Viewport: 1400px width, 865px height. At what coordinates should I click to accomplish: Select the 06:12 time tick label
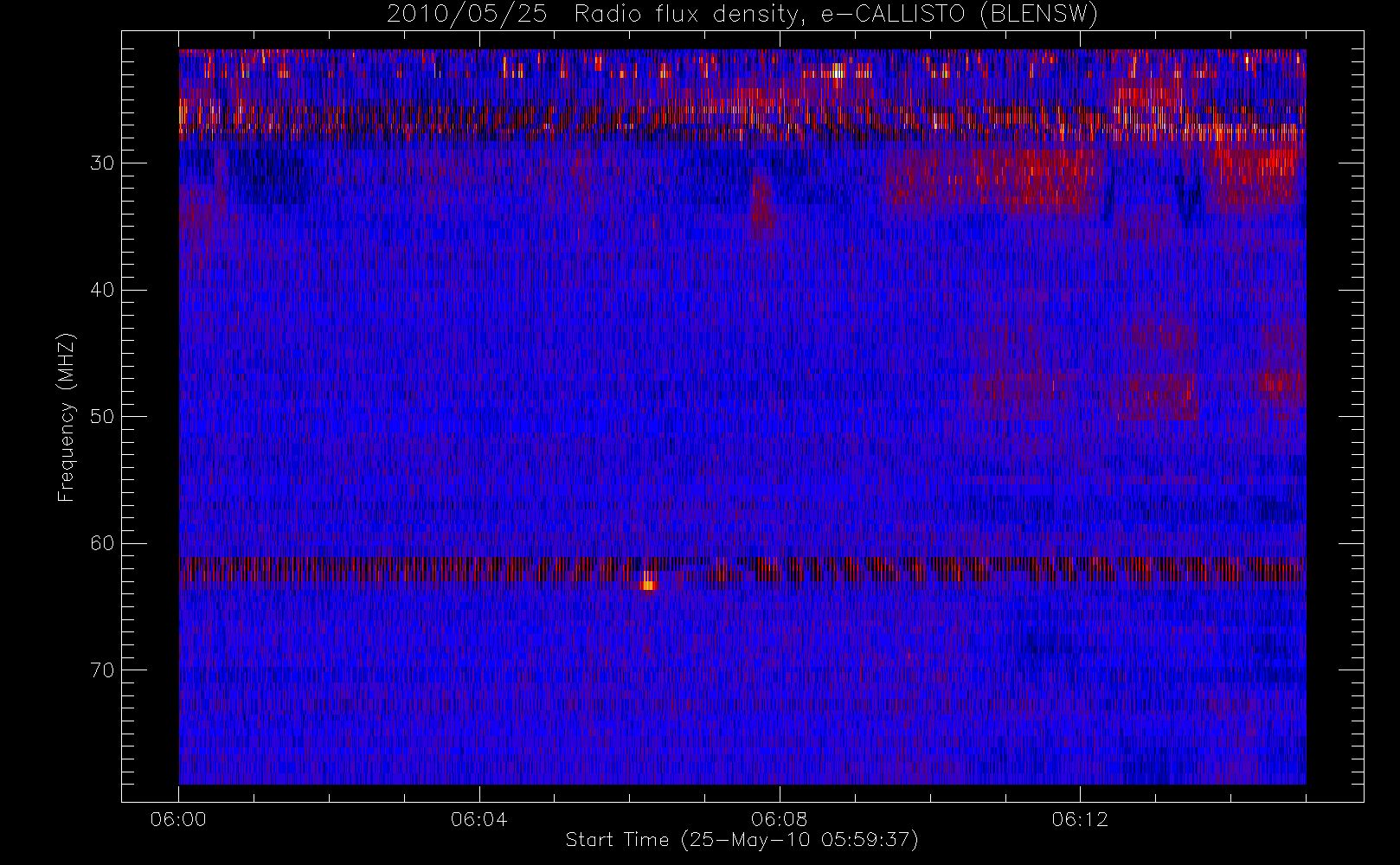click(x=1080, y=819)
